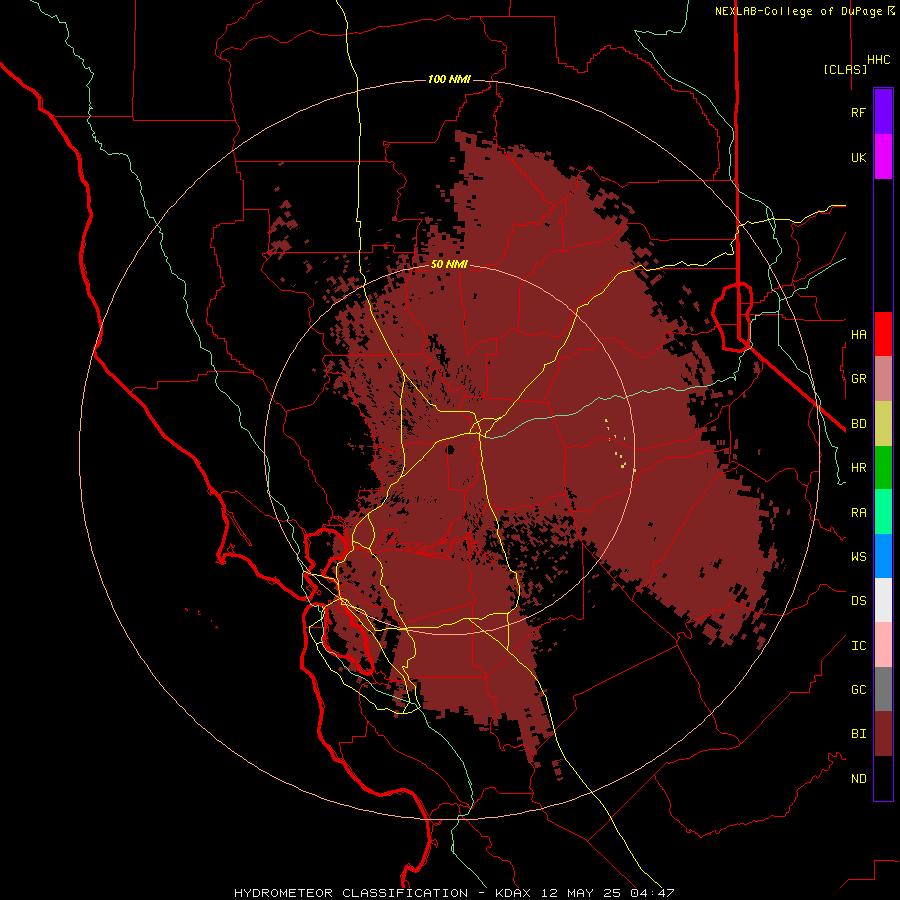Click the HA legend label

point(858,334)
